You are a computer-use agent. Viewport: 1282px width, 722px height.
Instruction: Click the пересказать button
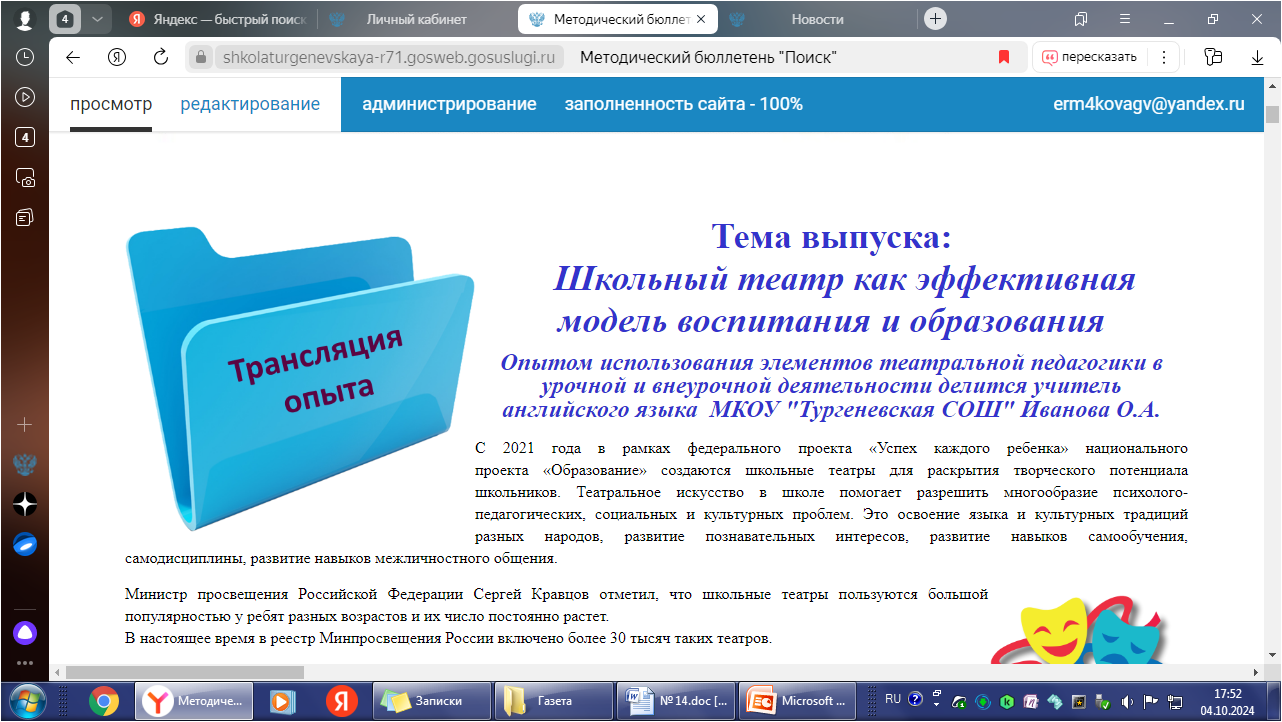tap(1090, 57)
